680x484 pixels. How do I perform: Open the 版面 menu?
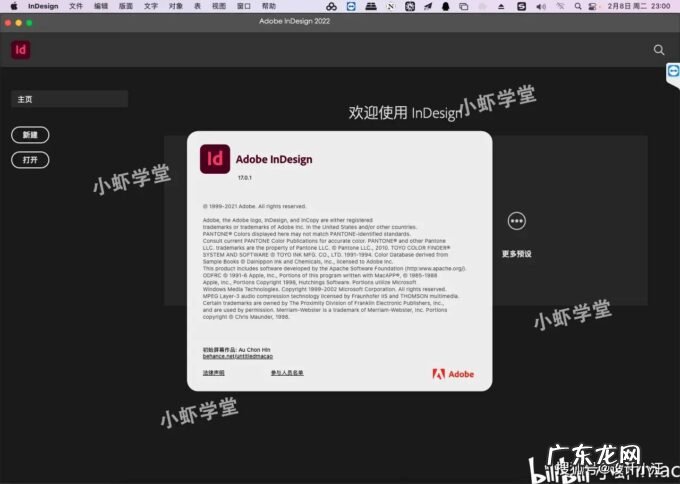126,6
